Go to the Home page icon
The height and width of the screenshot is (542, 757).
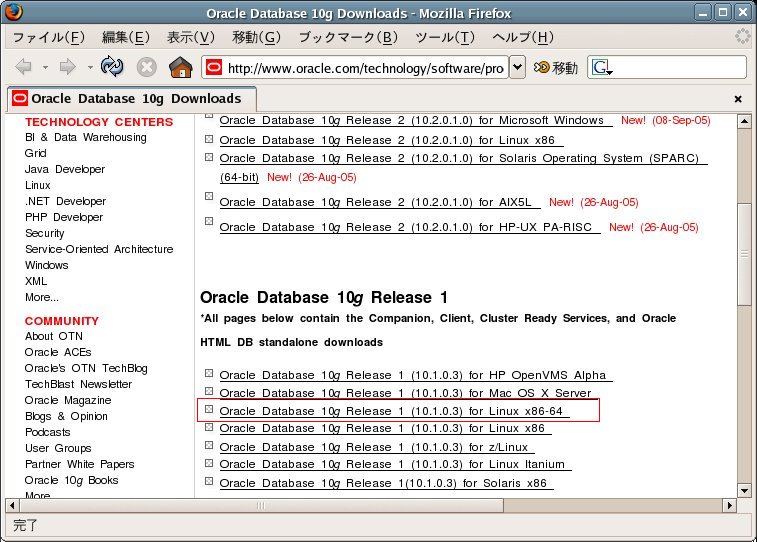pyautogui.click(x=181, y=67)
